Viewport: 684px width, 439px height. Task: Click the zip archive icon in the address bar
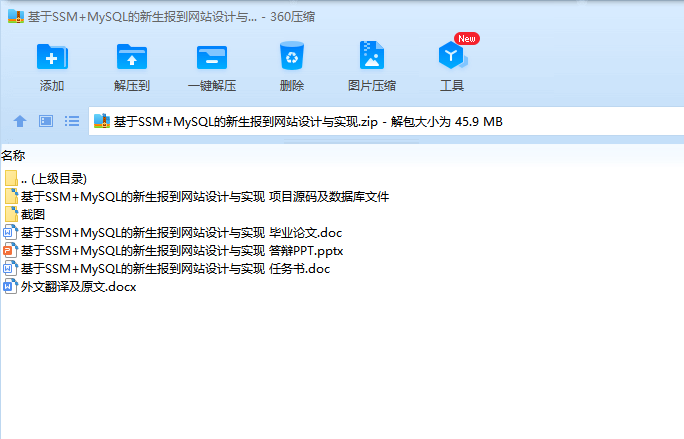click(102, 121)
